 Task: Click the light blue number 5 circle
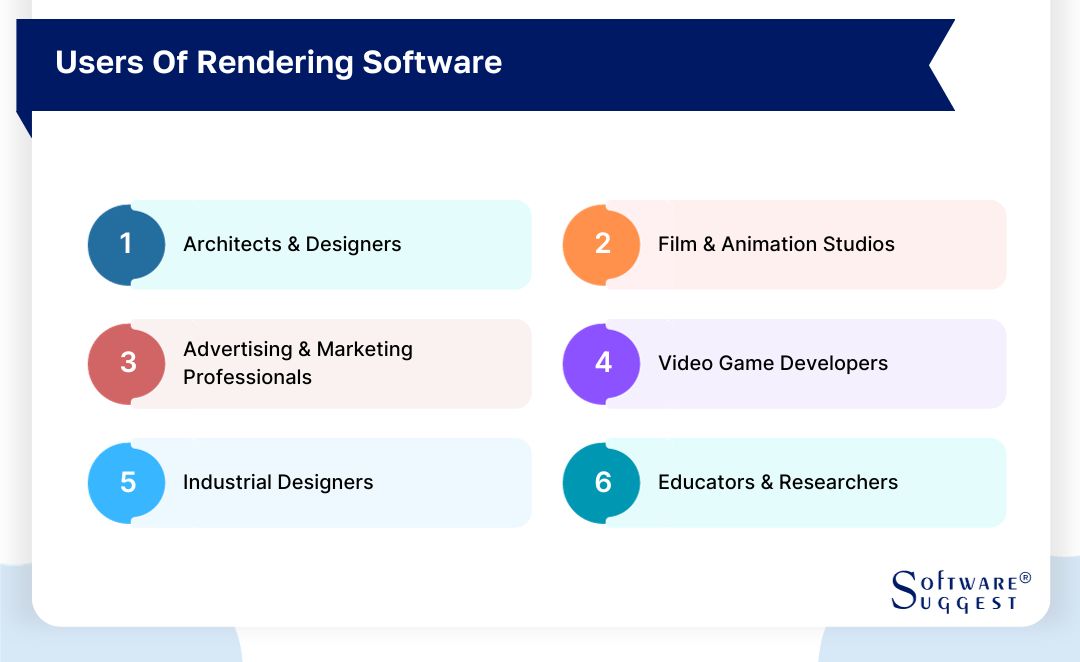point(126,482)
